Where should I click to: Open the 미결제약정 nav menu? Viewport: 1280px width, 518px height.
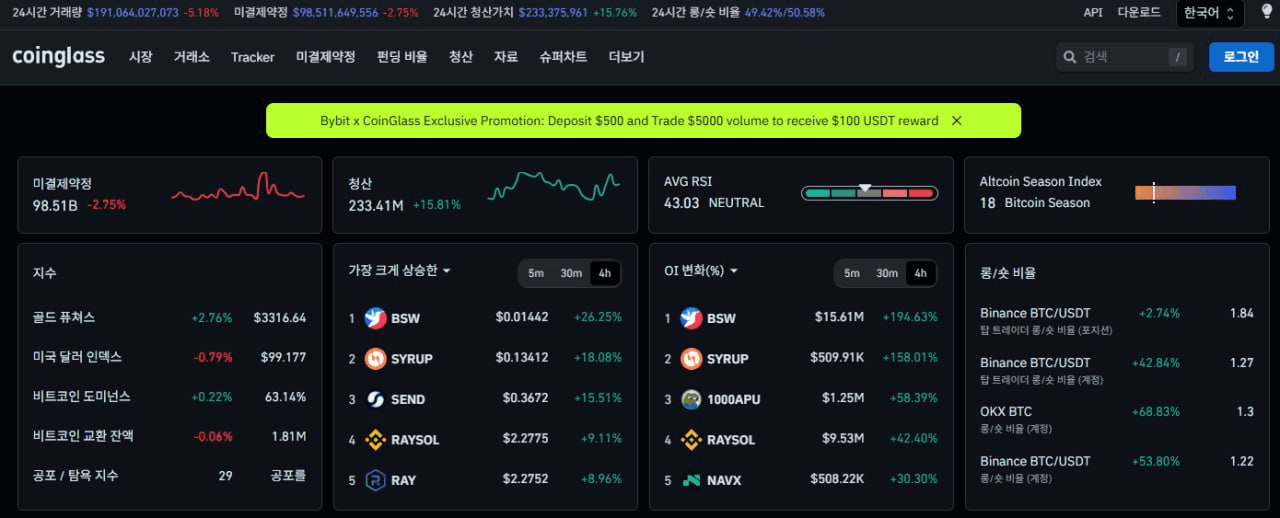(x=325, y=57)
